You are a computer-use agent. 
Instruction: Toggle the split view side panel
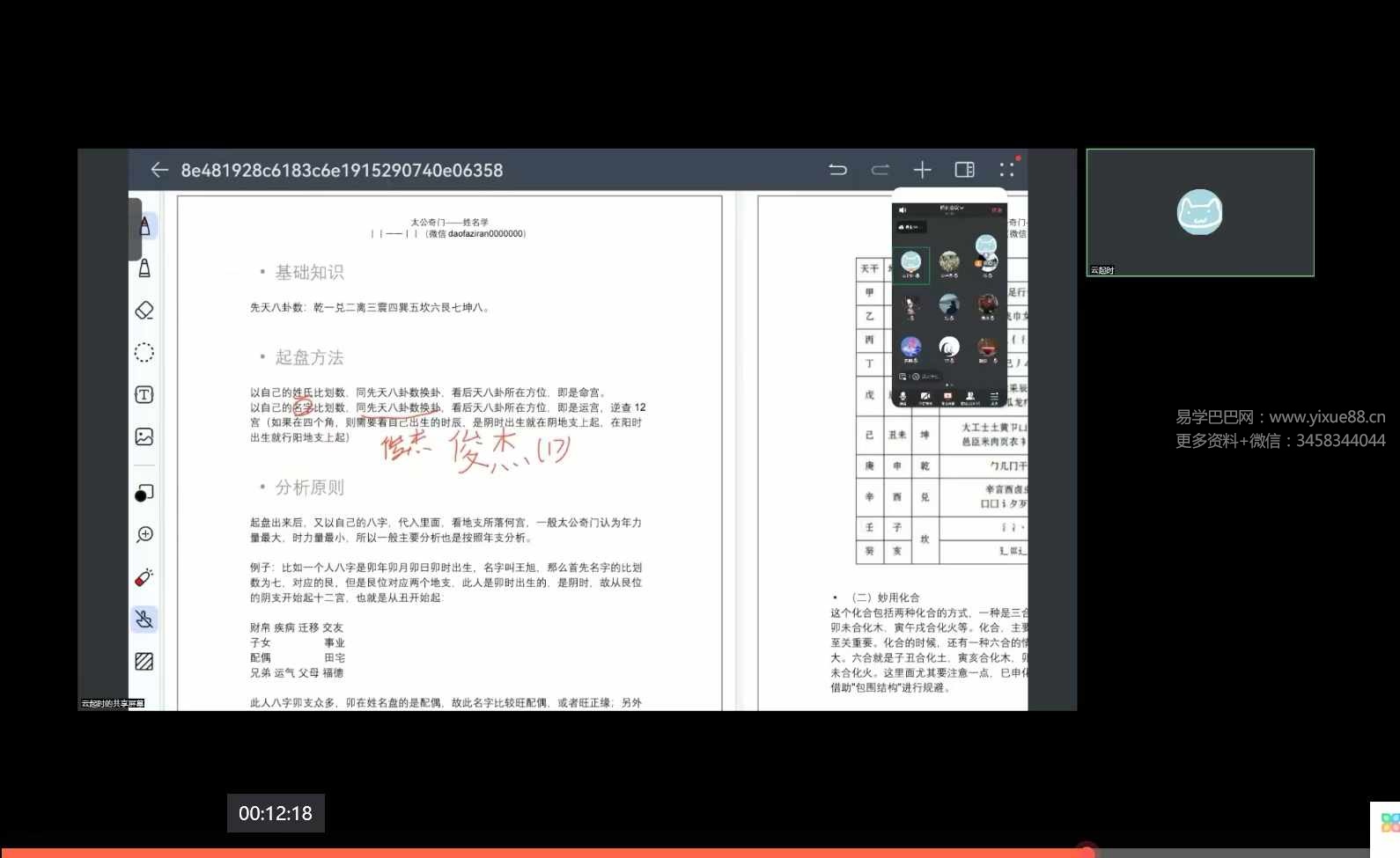pyautogui.click(x=964, y=170)
